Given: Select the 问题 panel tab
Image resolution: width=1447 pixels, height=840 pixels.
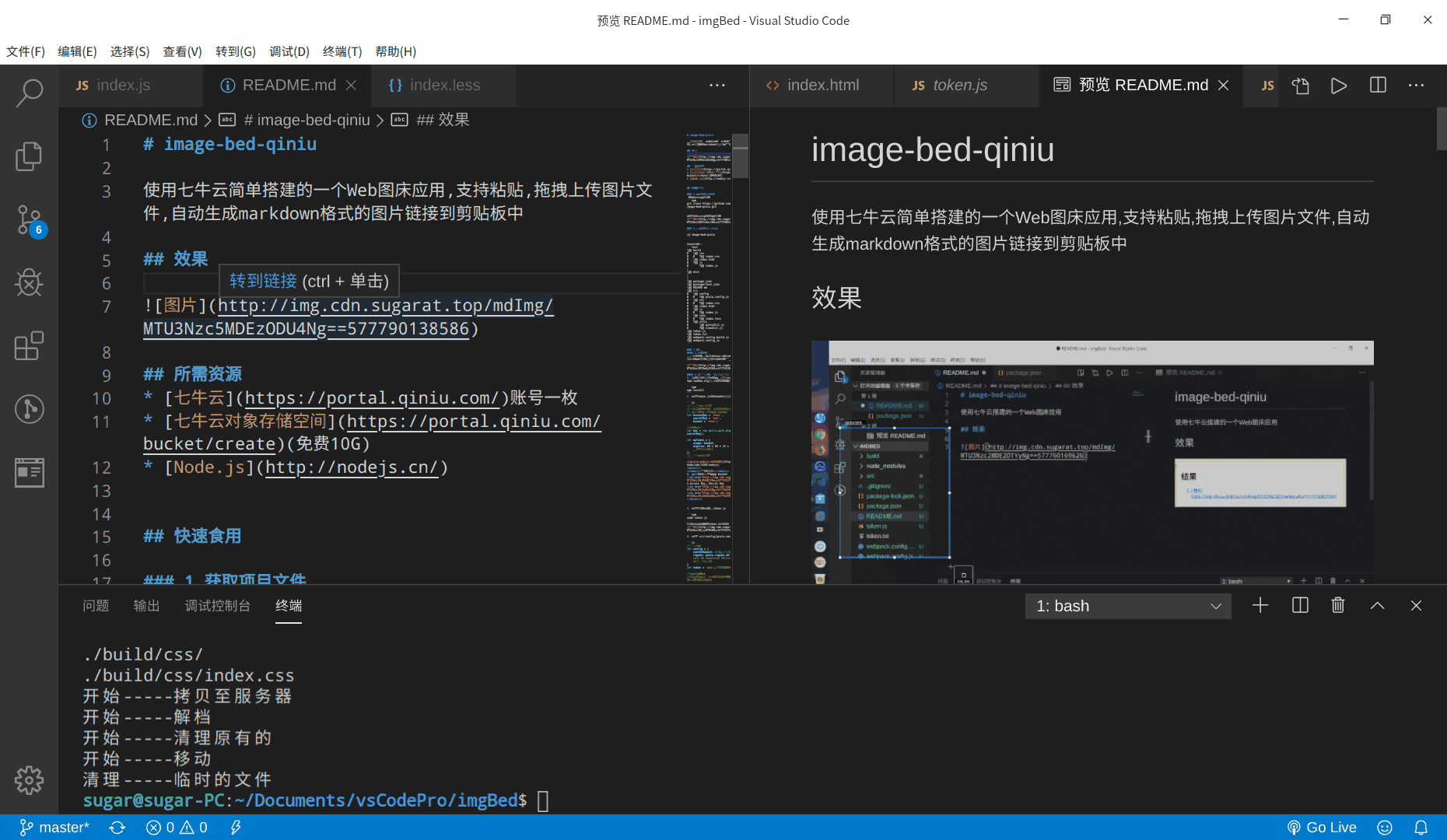Looking at the screenshot, I should coord(96,605).
